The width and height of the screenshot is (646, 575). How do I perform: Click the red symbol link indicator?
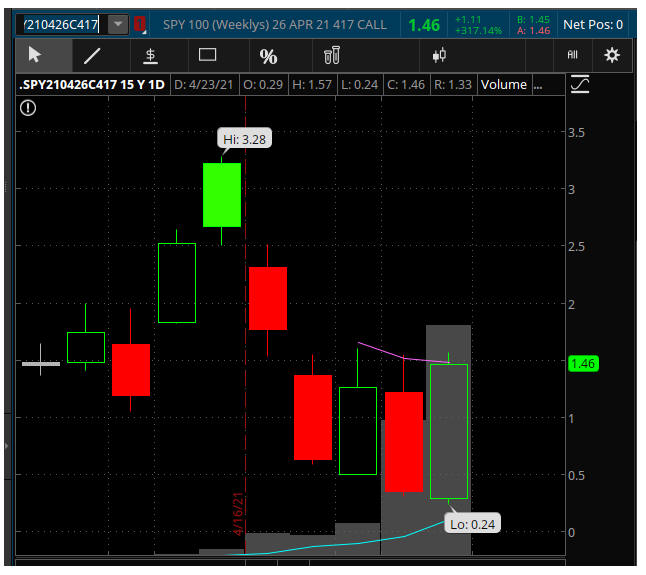point(140,24)
